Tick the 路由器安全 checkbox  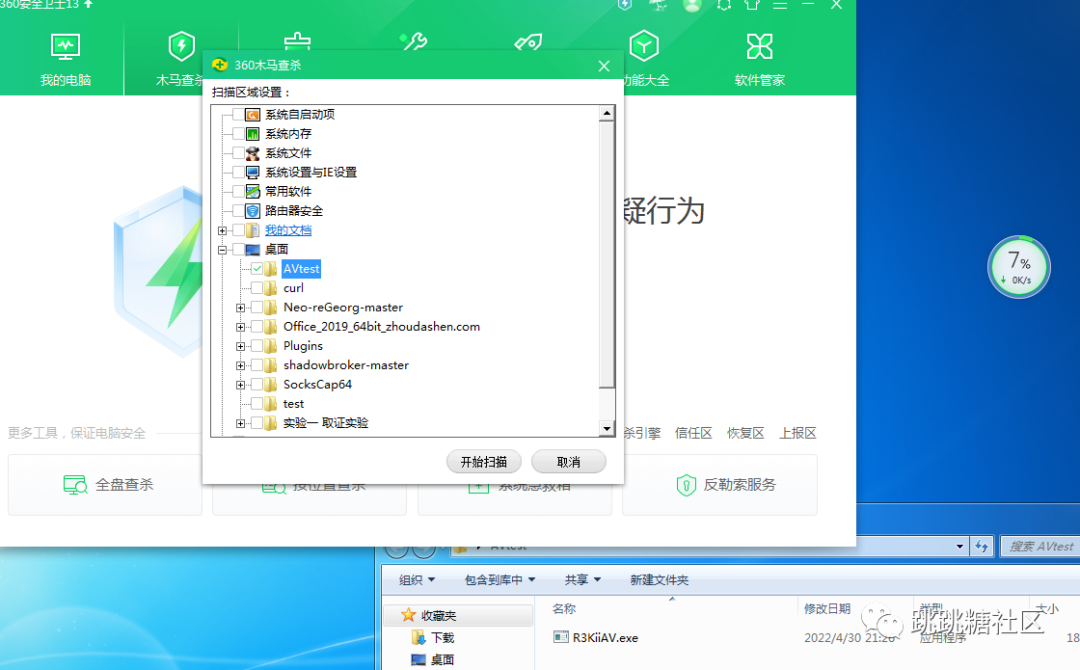(x=238, y=211)
